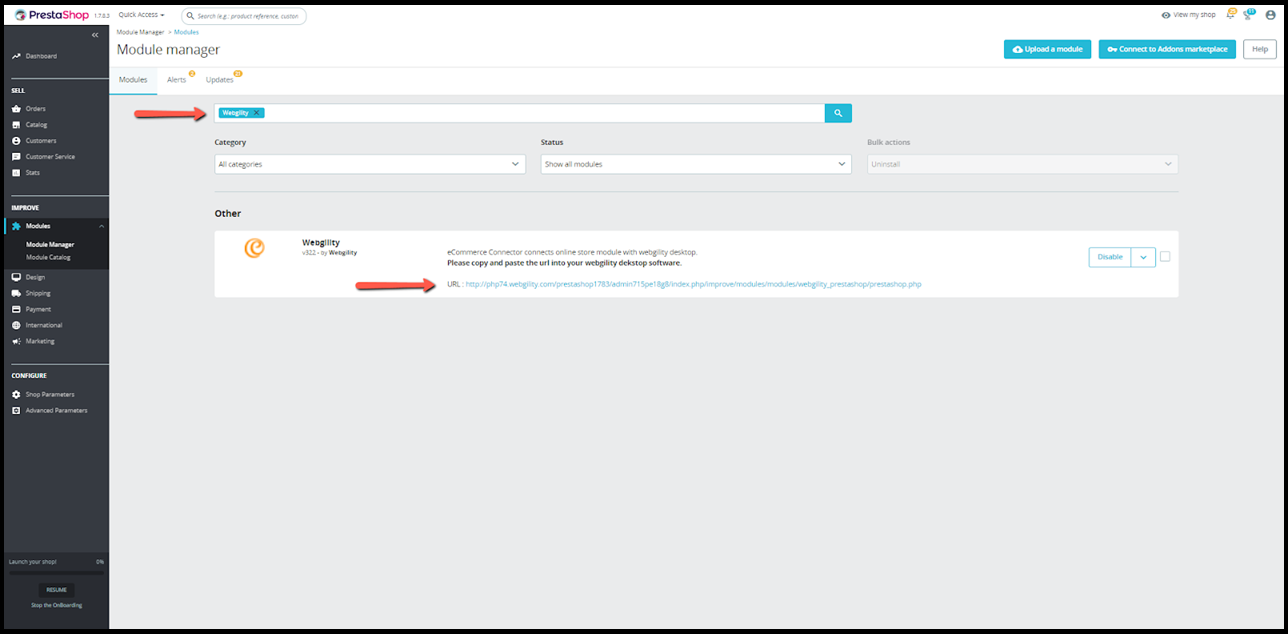
Task: Click the Customers person icon
Action: point(16,140)
